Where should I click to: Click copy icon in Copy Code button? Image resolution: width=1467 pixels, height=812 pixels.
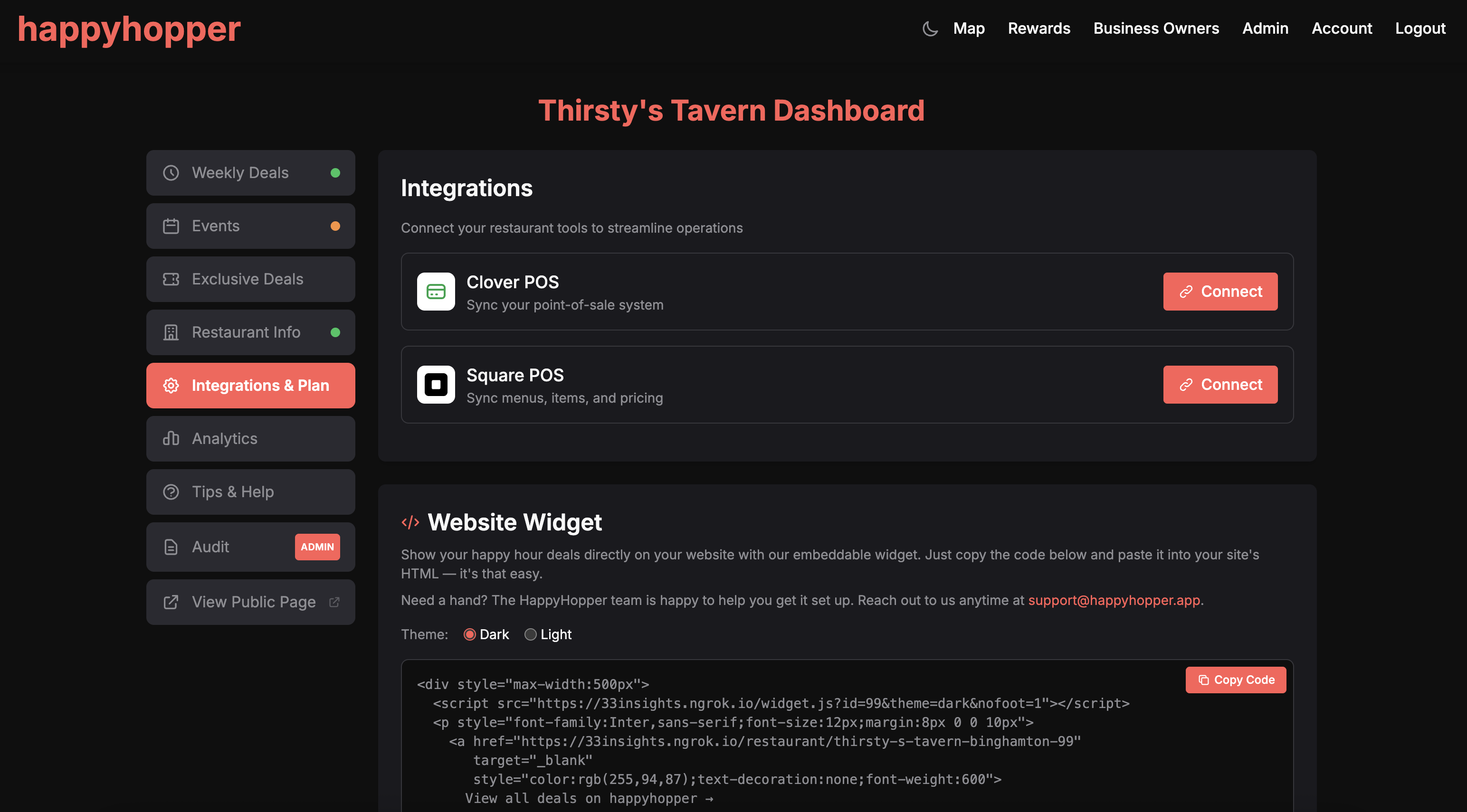(1203, 680)
